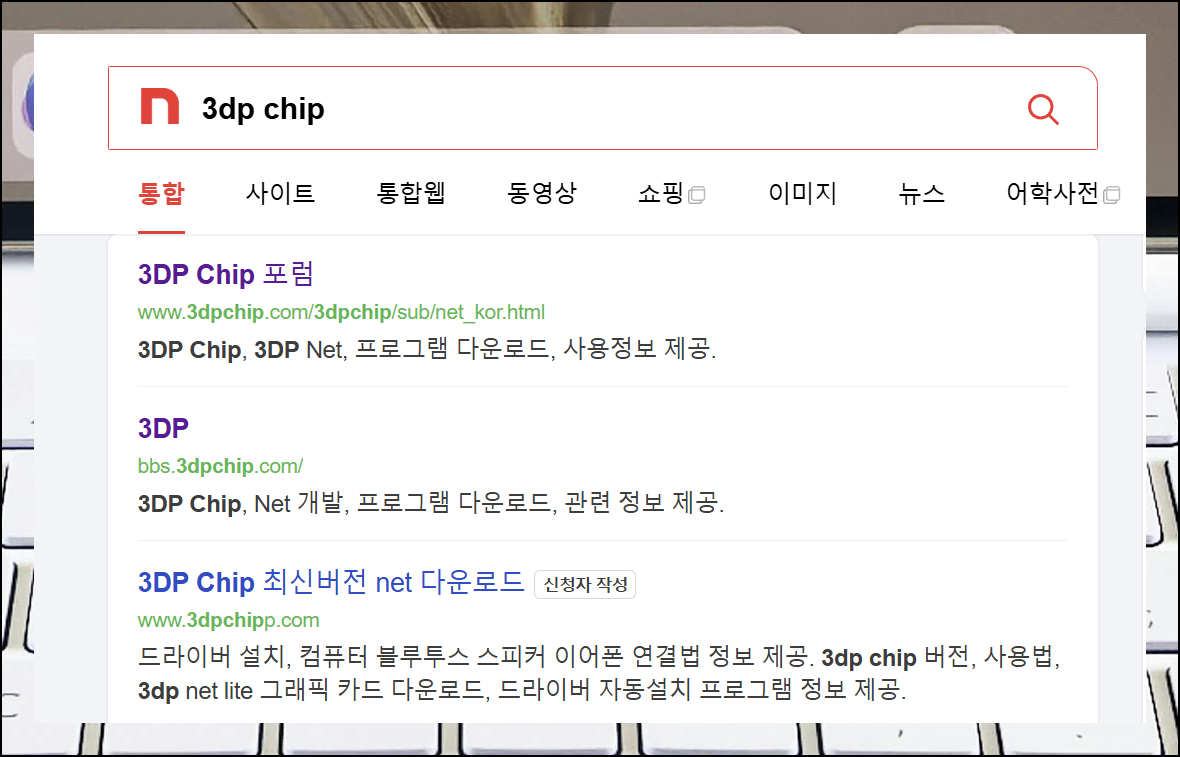Screen dimensions: 1180x757
Task: Open the 쇼핑 tab
Action: [x=661, y=194]
